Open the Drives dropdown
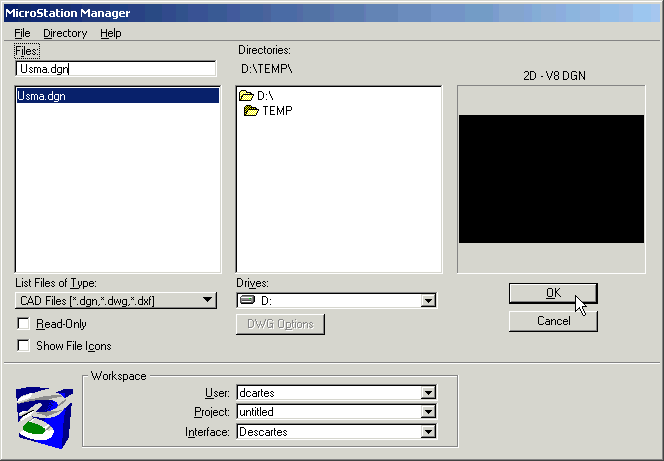Viewport: 664px width, 461px height. tap(428, 301)
